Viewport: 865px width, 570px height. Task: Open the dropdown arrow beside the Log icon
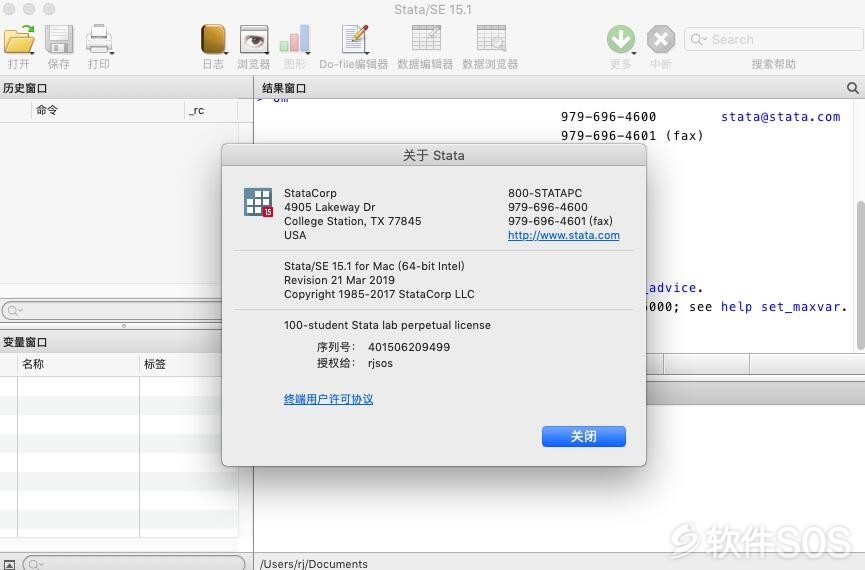tap(226, 53)
